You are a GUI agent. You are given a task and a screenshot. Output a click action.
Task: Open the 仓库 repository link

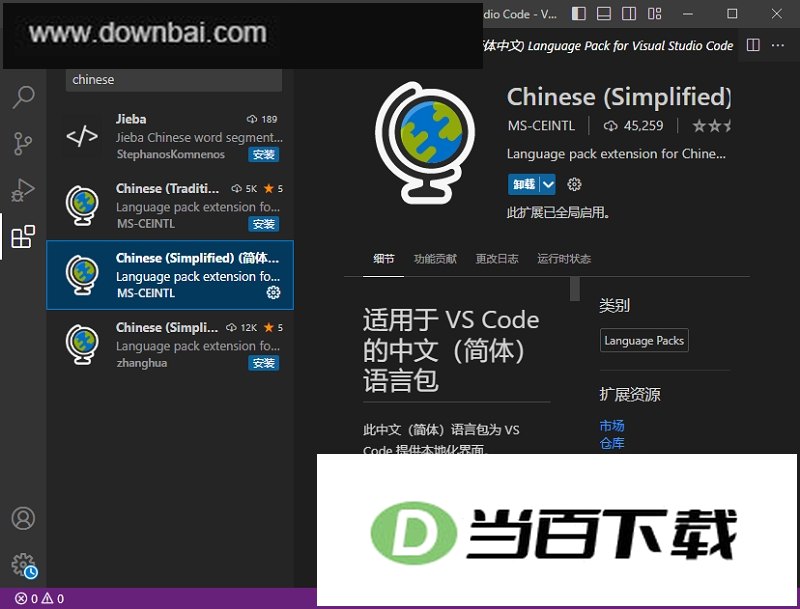click(612, 443)
